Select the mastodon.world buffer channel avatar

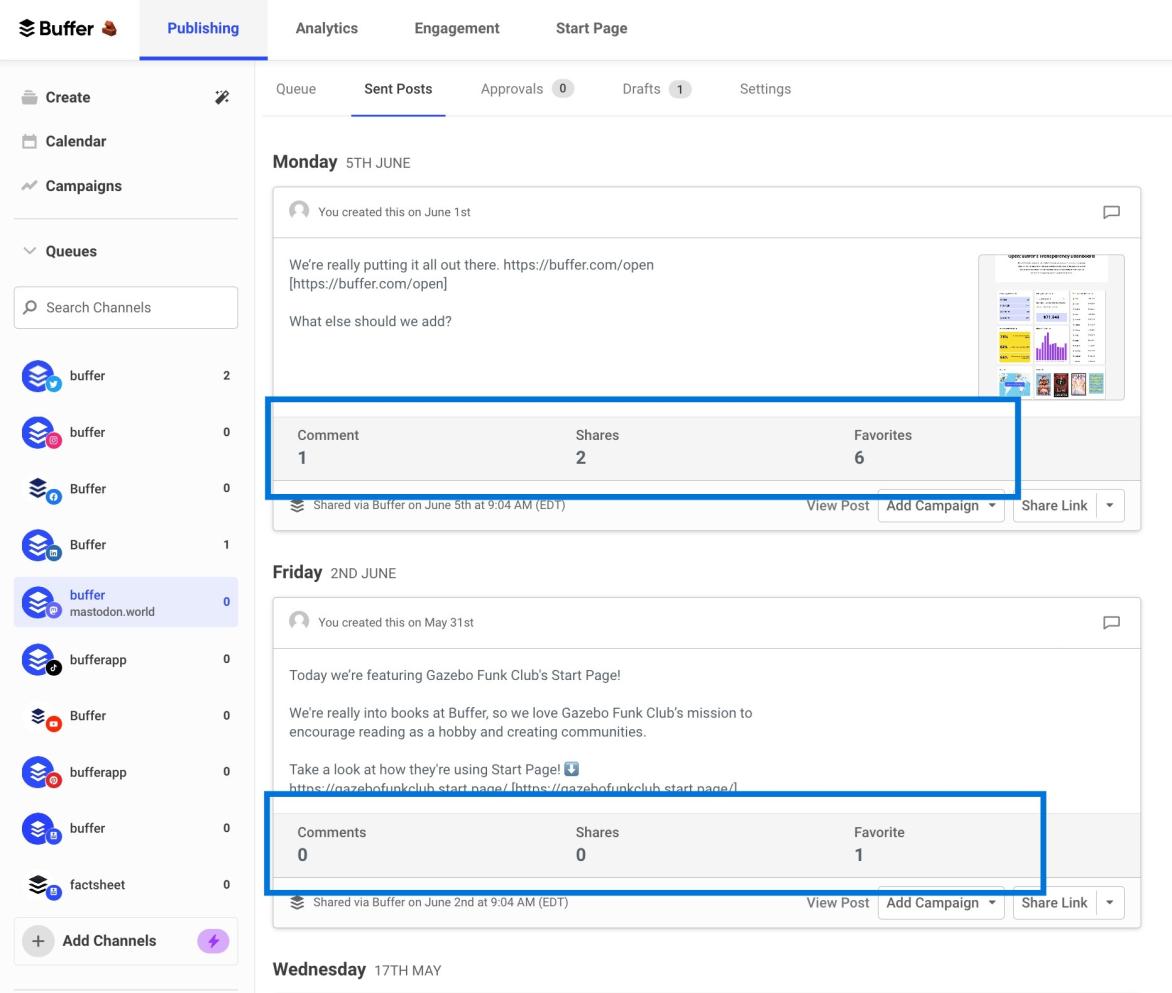(x=40, y=602)
